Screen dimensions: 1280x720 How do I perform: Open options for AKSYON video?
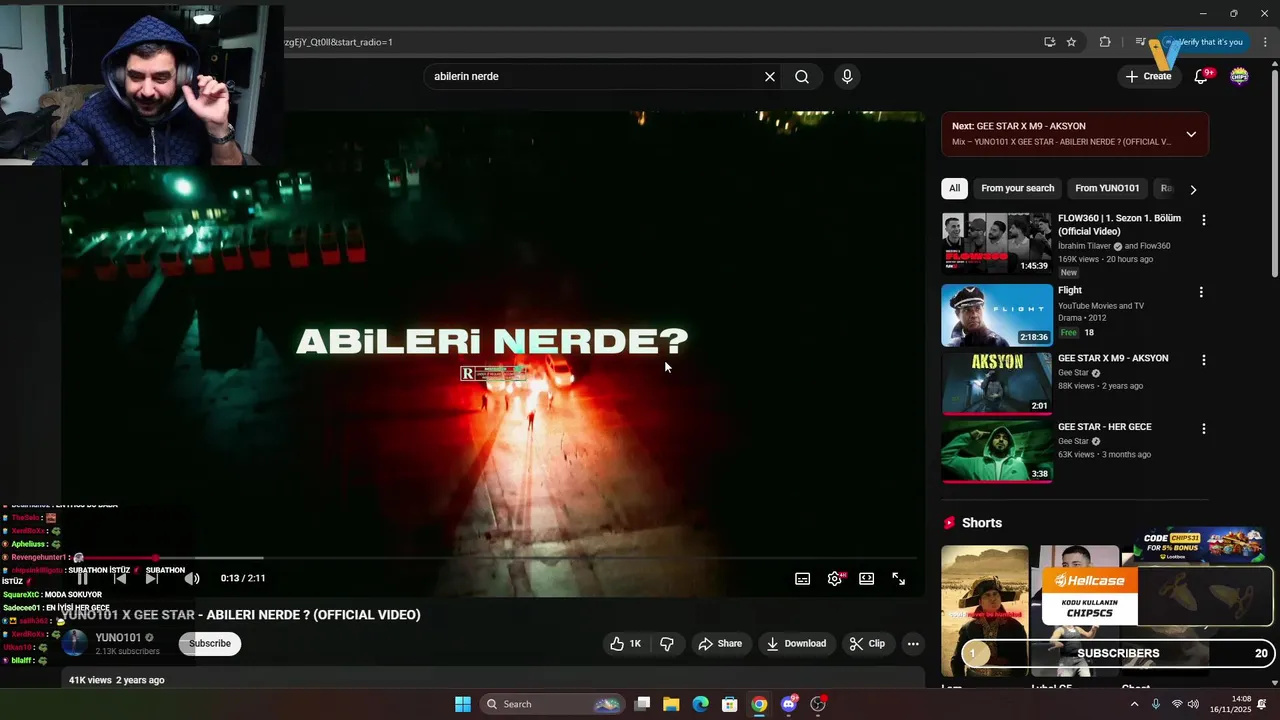[1203, 360]
